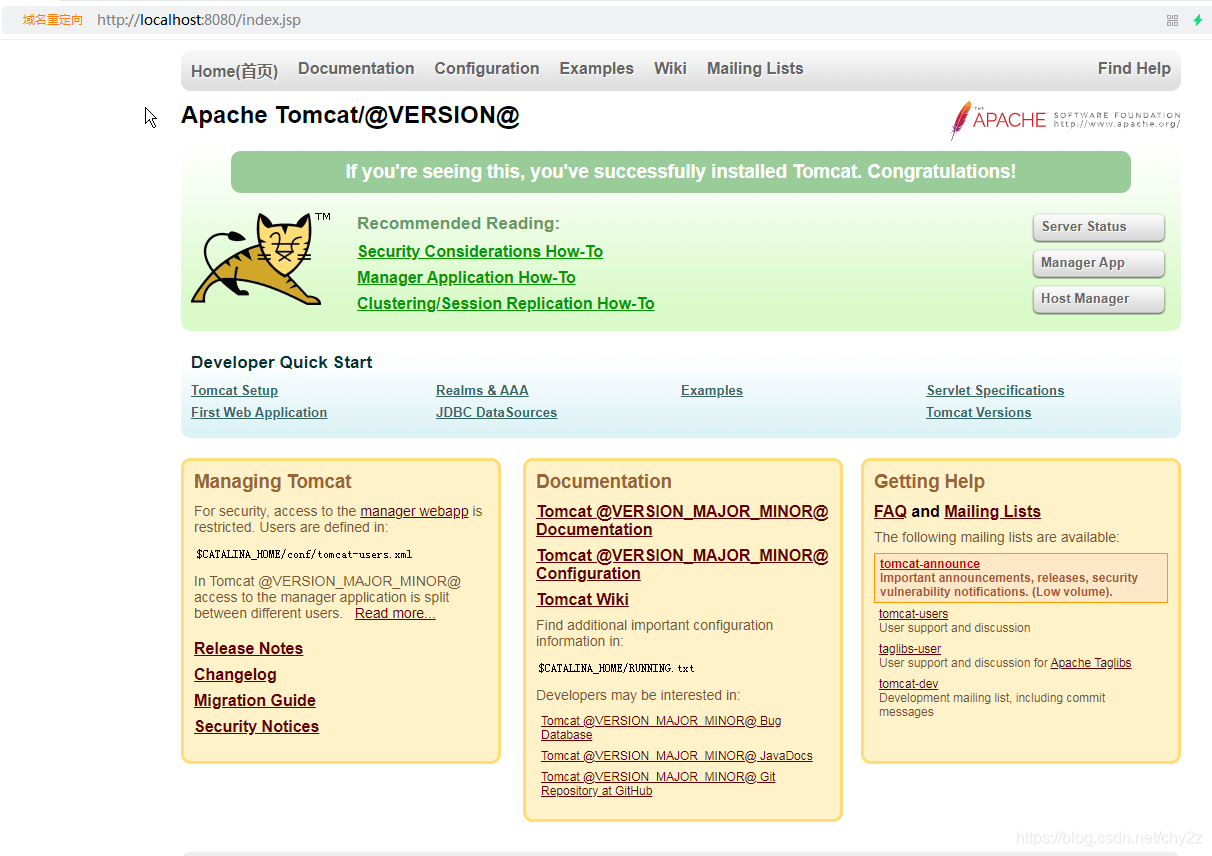Click the orange domain redirect label
The image size is (1212, 856).
pyautogui.click(x=53, y=20)
